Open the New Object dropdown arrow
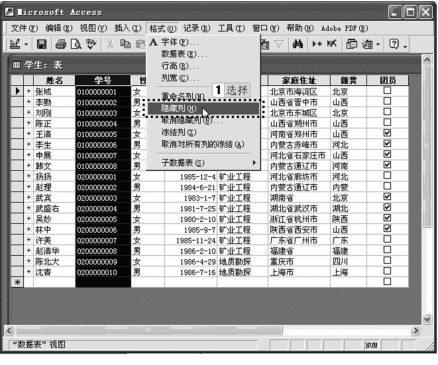The width and height of the screenshot is (438, 365). point(378,44)
